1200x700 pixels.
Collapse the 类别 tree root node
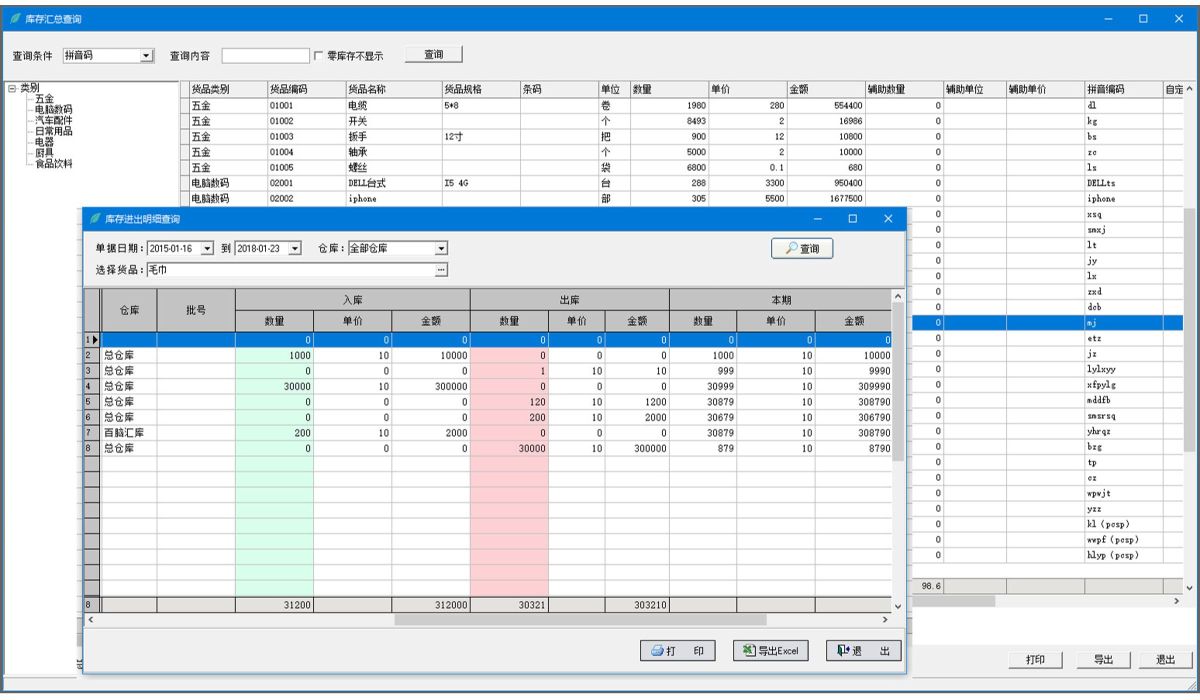click(x=12, y=88)
